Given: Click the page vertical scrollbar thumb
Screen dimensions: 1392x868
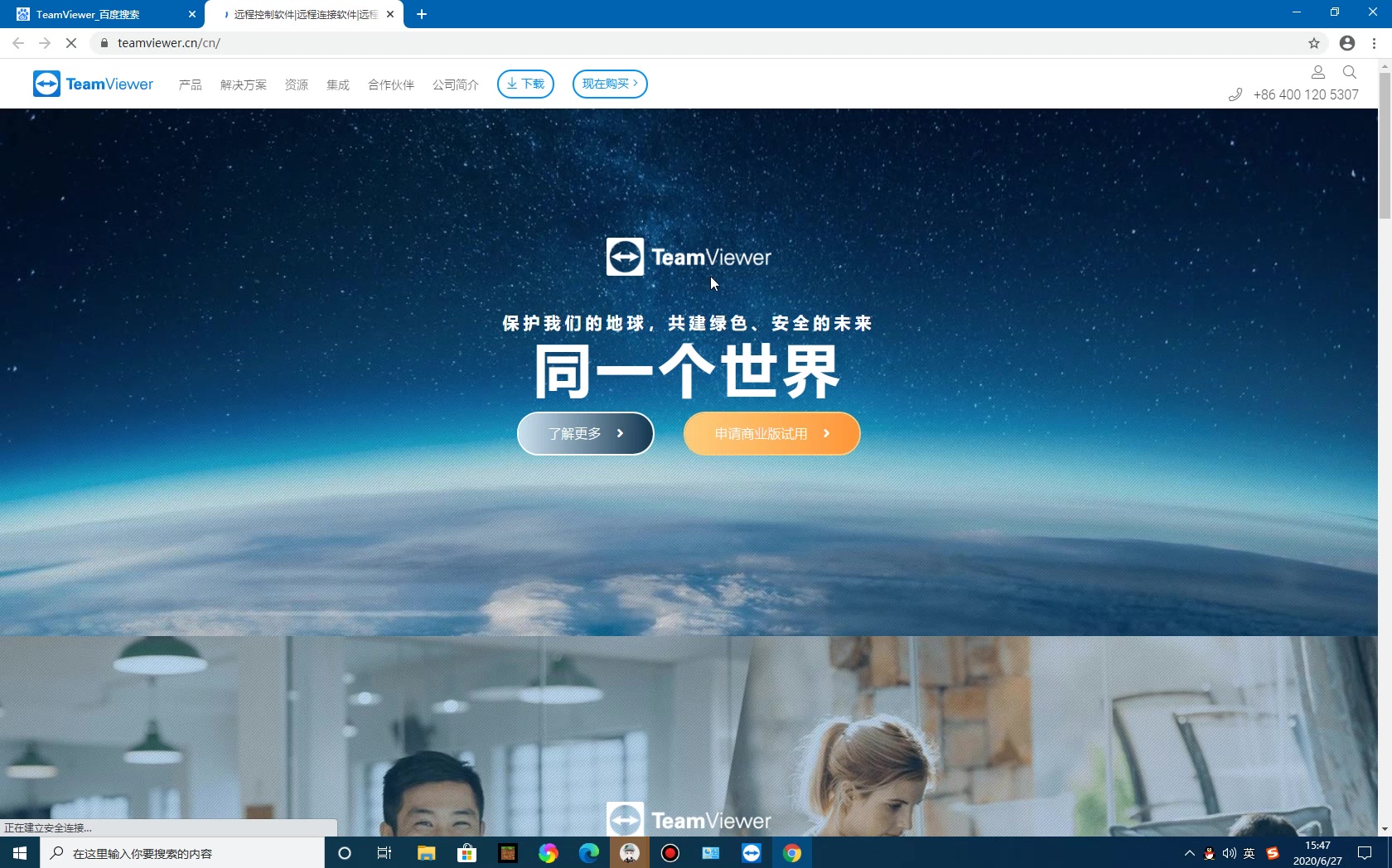Looking at the screenshot, I should click(1385, 146).
